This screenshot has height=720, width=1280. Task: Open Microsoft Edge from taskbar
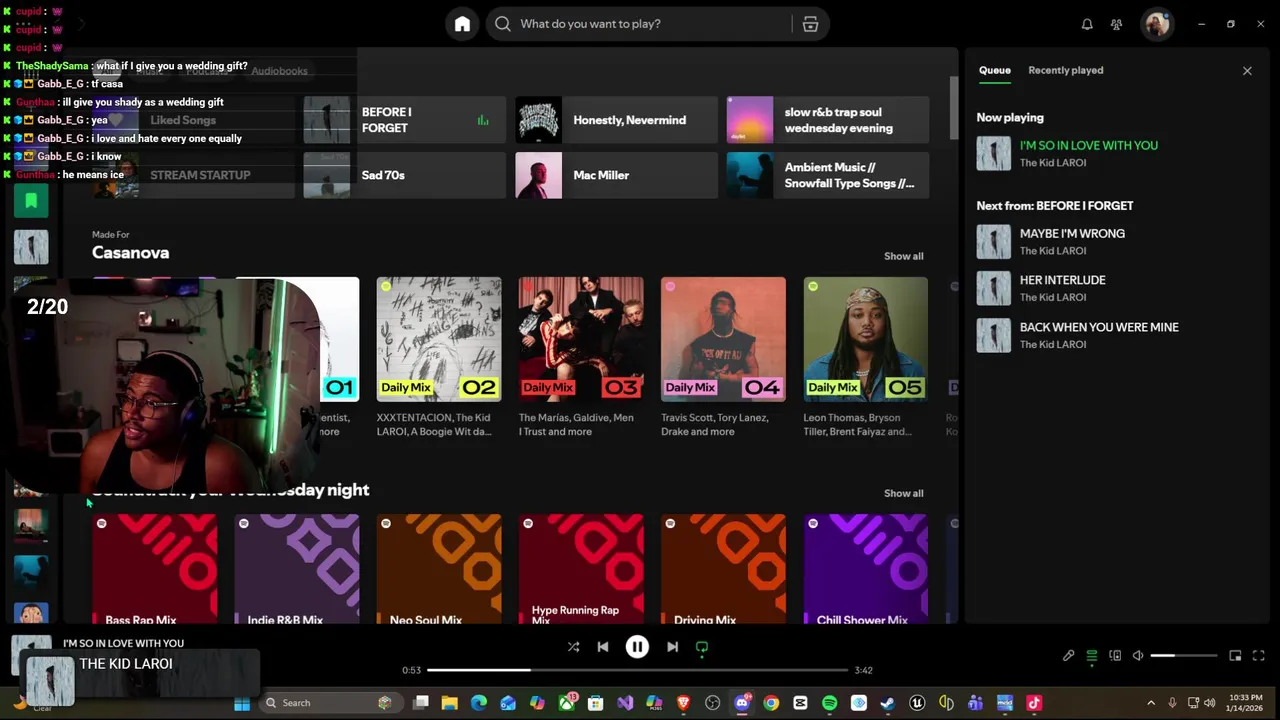pyautogui.click(x=479, y=703)
